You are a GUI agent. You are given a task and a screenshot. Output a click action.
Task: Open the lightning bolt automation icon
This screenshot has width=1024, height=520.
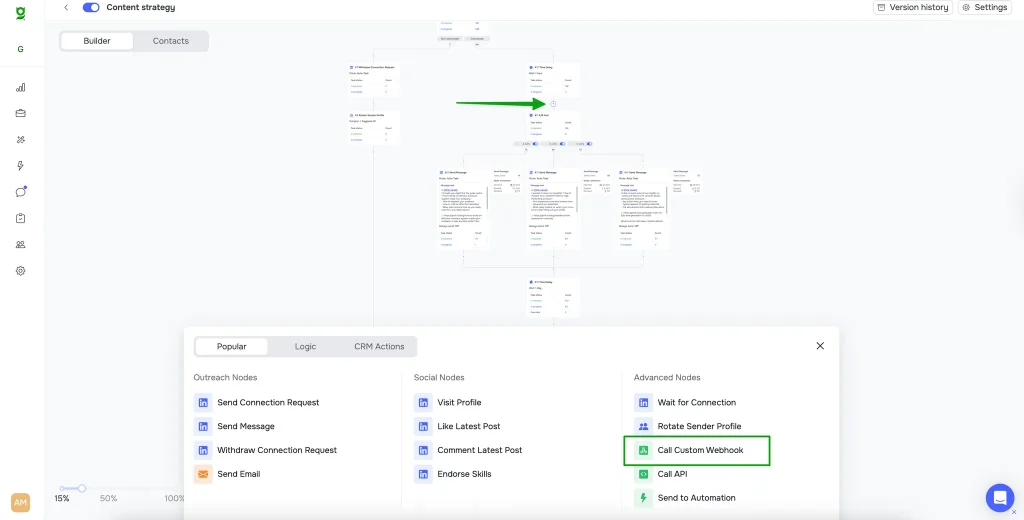[x=21, y=166]
